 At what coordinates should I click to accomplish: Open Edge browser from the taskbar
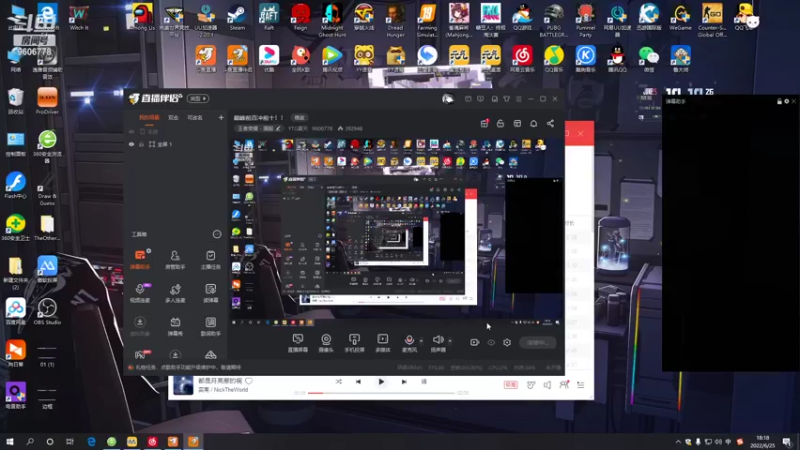(91, 441)
